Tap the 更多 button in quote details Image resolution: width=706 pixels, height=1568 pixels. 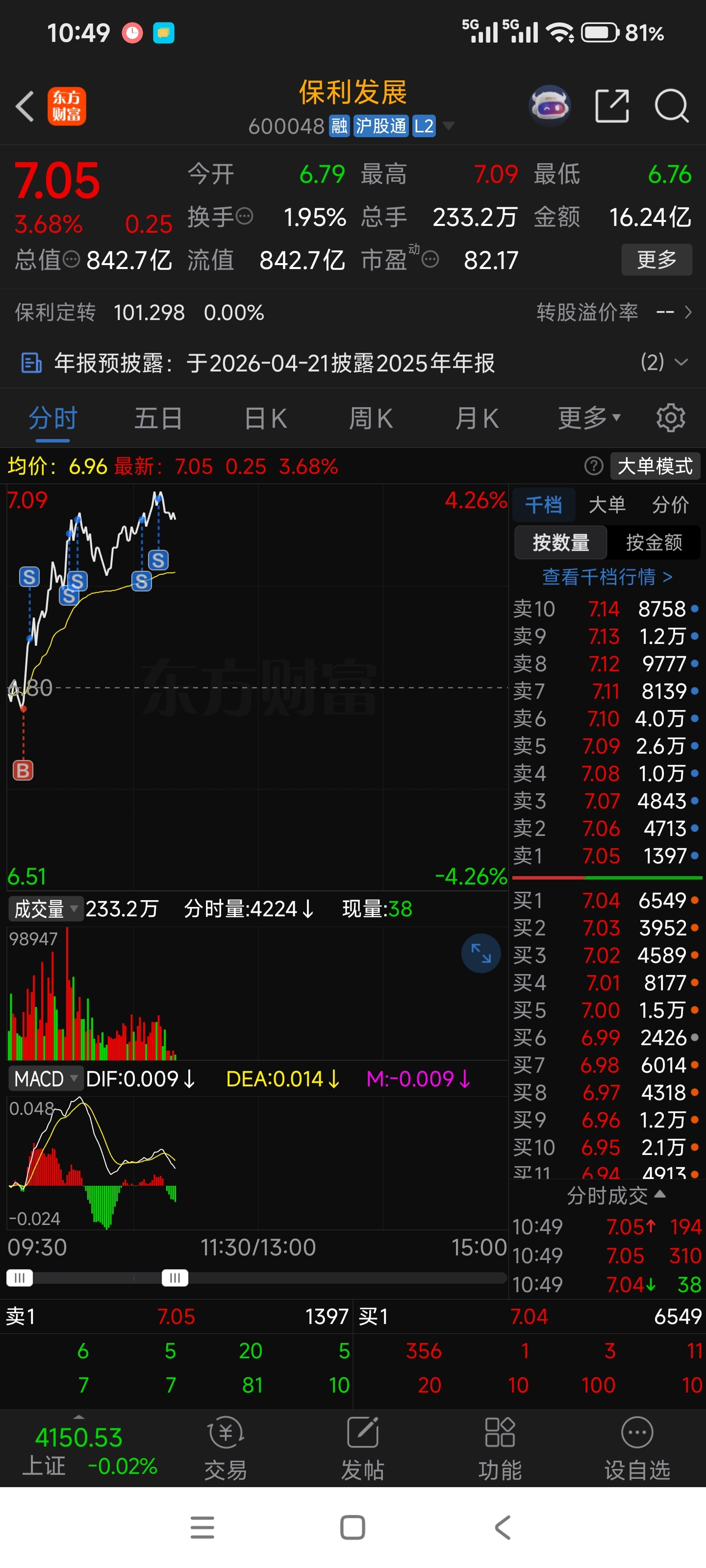656,260
